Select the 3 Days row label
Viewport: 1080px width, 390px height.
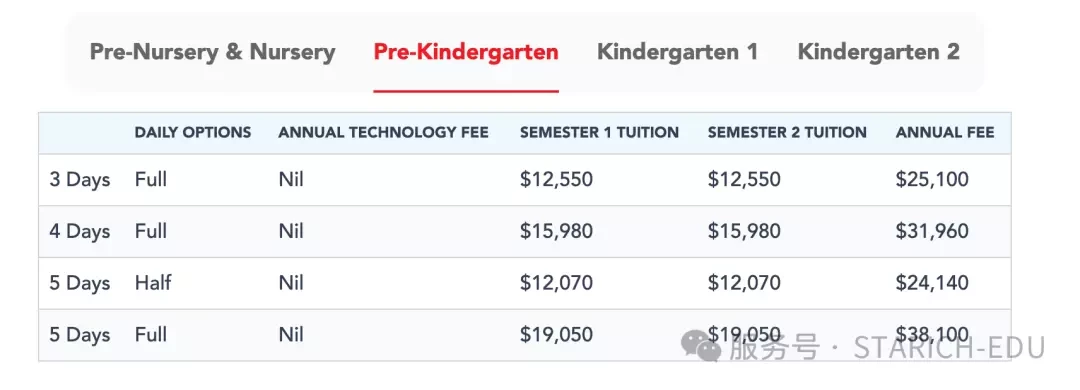coord(80,180)
